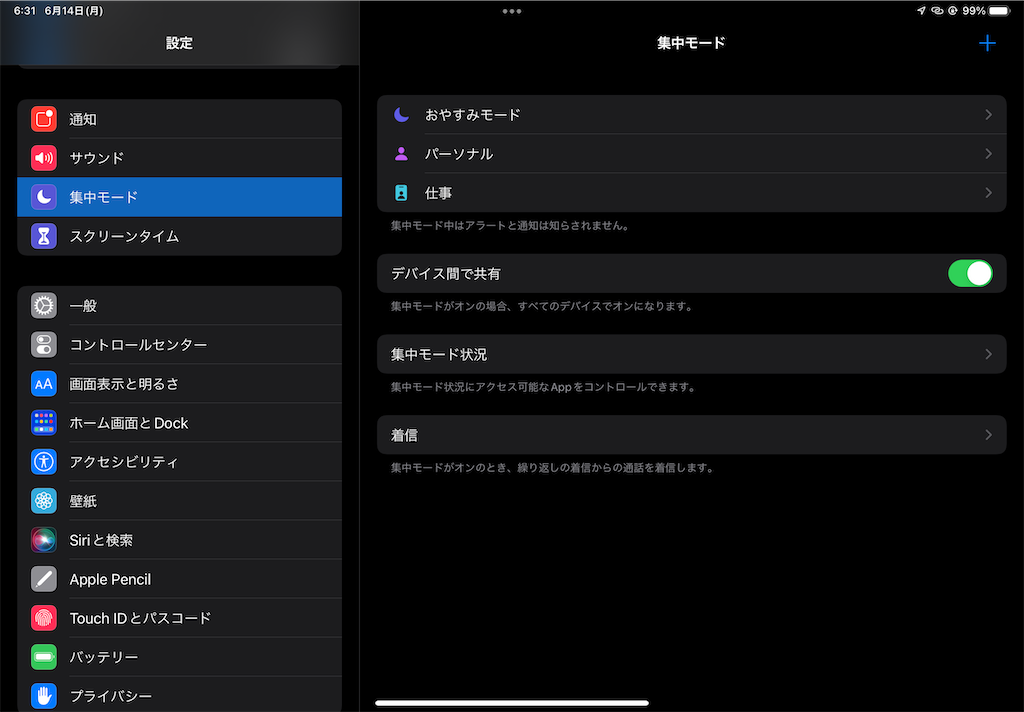
Task: Tap the サウンド speaker icon
Action: (44, 158)
